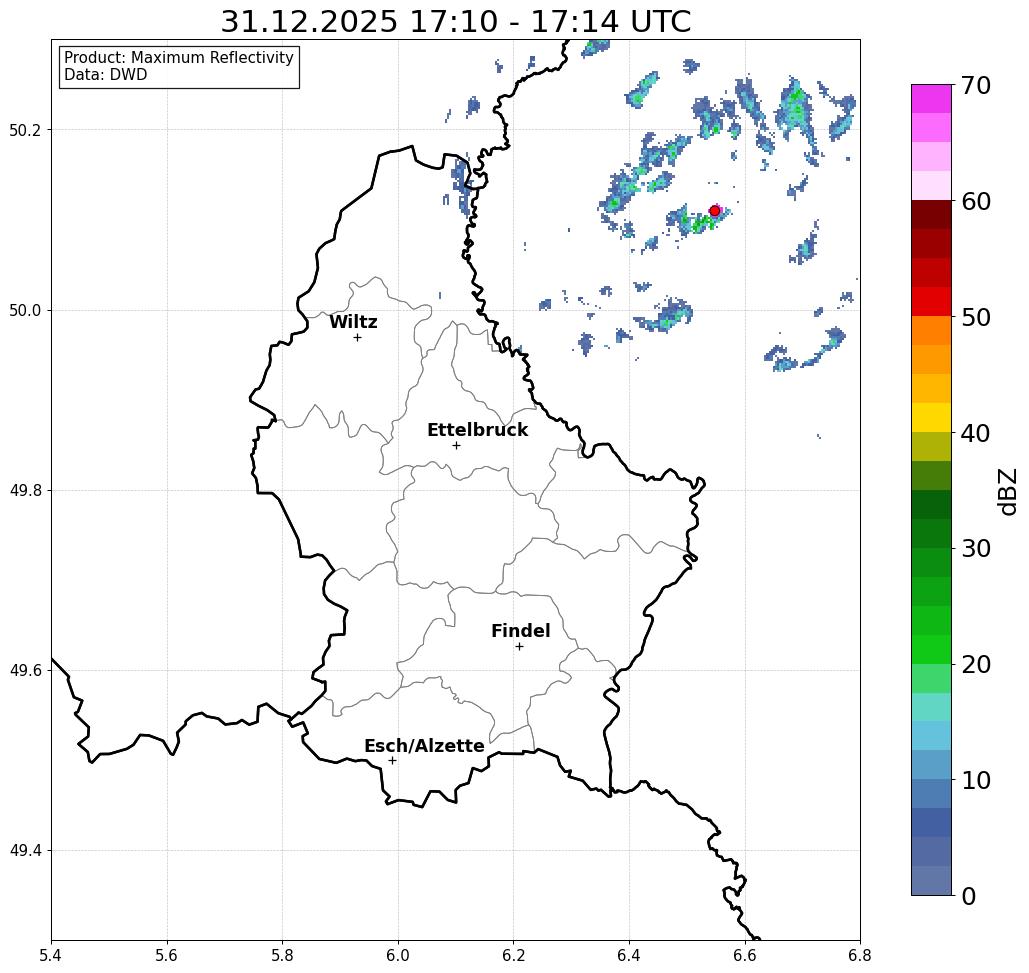Click the bright red swatch just above 50

[931, 302]
